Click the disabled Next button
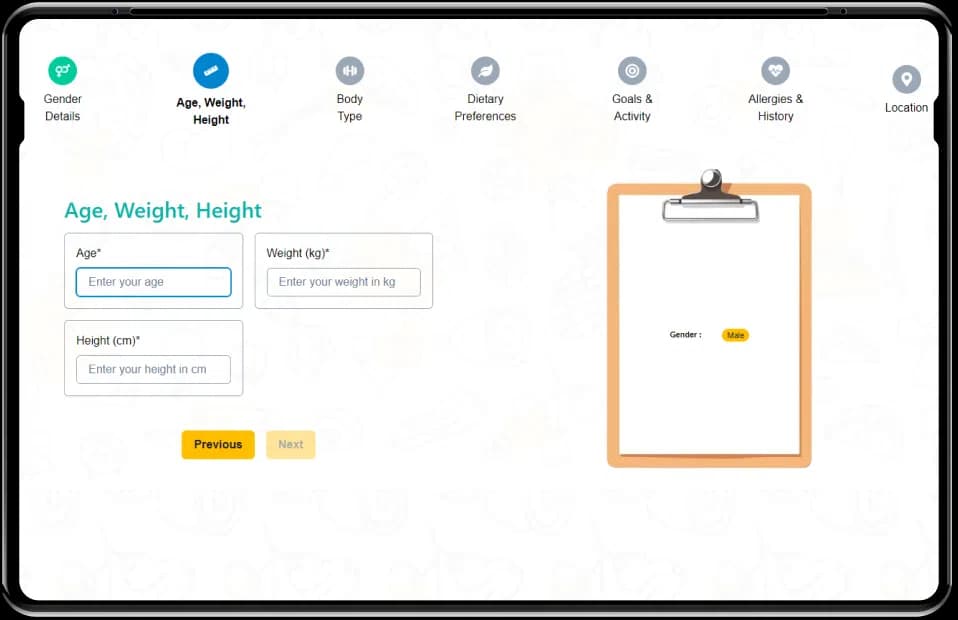 coord(290,444)
